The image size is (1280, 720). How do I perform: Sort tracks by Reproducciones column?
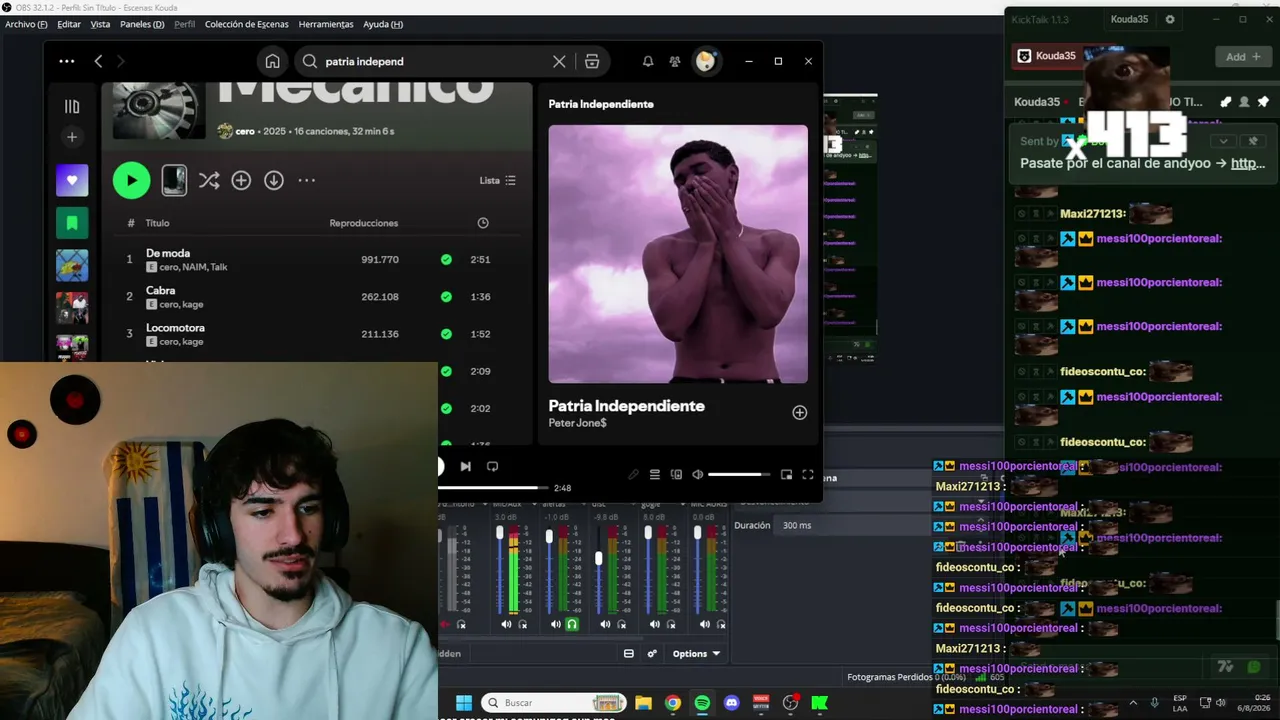(364, 223)
